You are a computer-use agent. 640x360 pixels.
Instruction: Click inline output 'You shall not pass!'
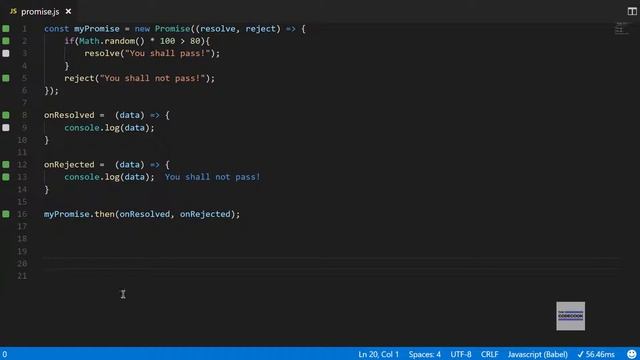point(212,177)
